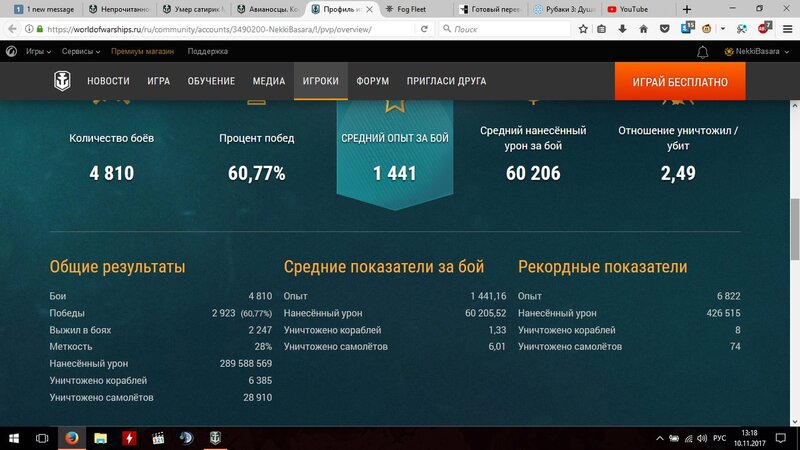Open the NekkiBasara account dropdown
Screen dimensions: 800x450
757,52
